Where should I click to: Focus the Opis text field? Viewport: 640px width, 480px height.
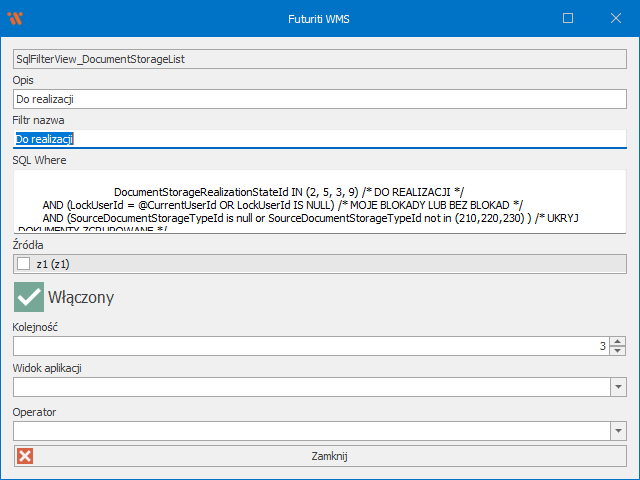click(x=320, y=99)
